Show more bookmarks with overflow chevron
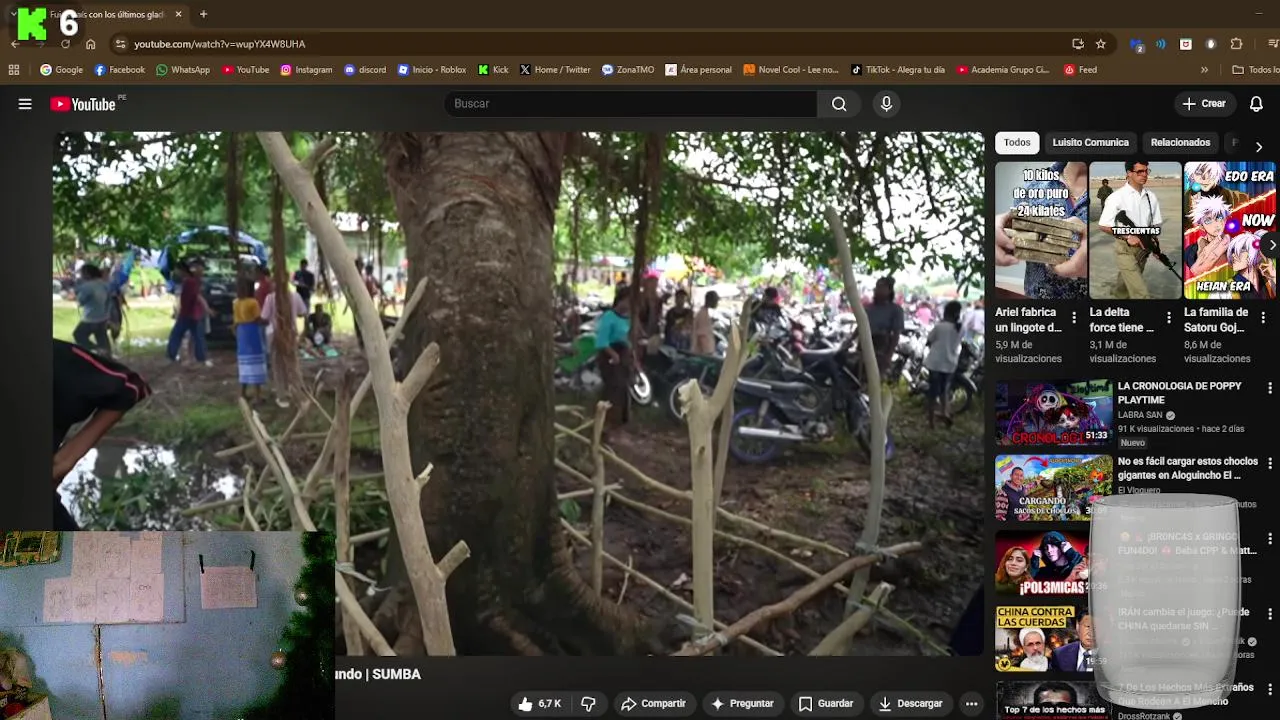The image size is (1280, 720). click(x=1204, y=70)
